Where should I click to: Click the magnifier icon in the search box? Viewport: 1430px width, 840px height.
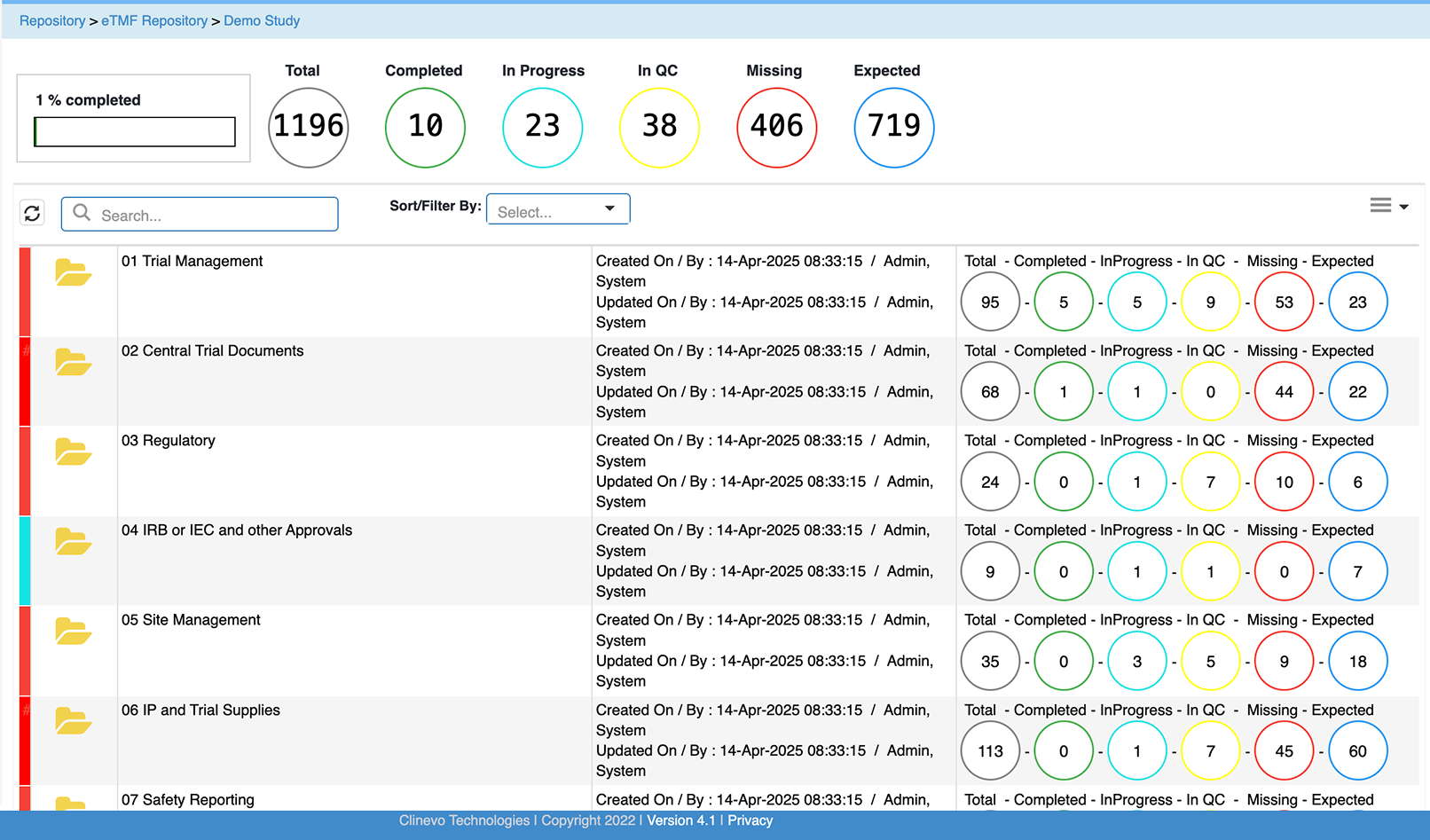tap(82, 213)
